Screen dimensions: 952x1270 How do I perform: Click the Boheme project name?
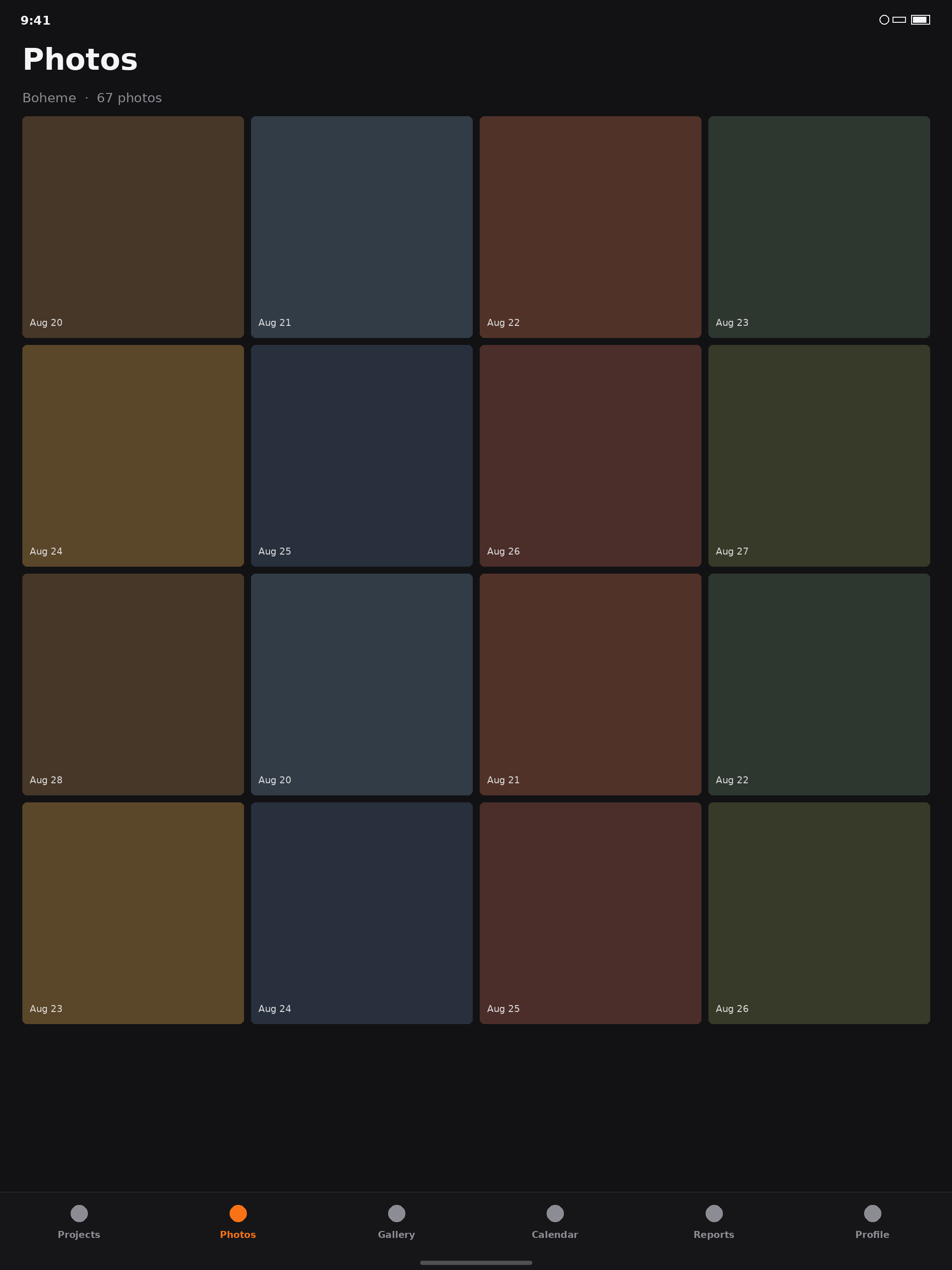49,98
